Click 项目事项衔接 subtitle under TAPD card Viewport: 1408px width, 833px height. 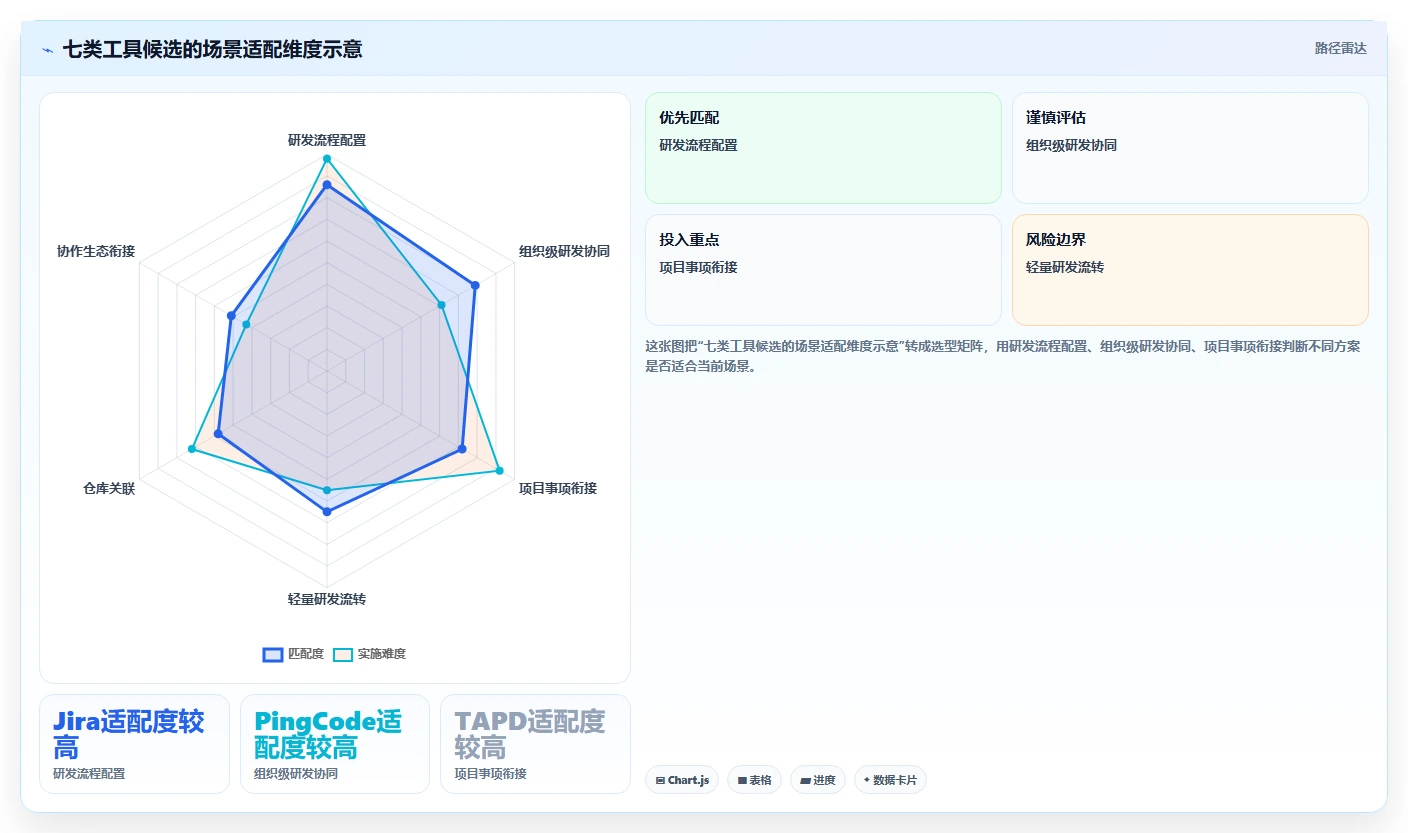490,773
